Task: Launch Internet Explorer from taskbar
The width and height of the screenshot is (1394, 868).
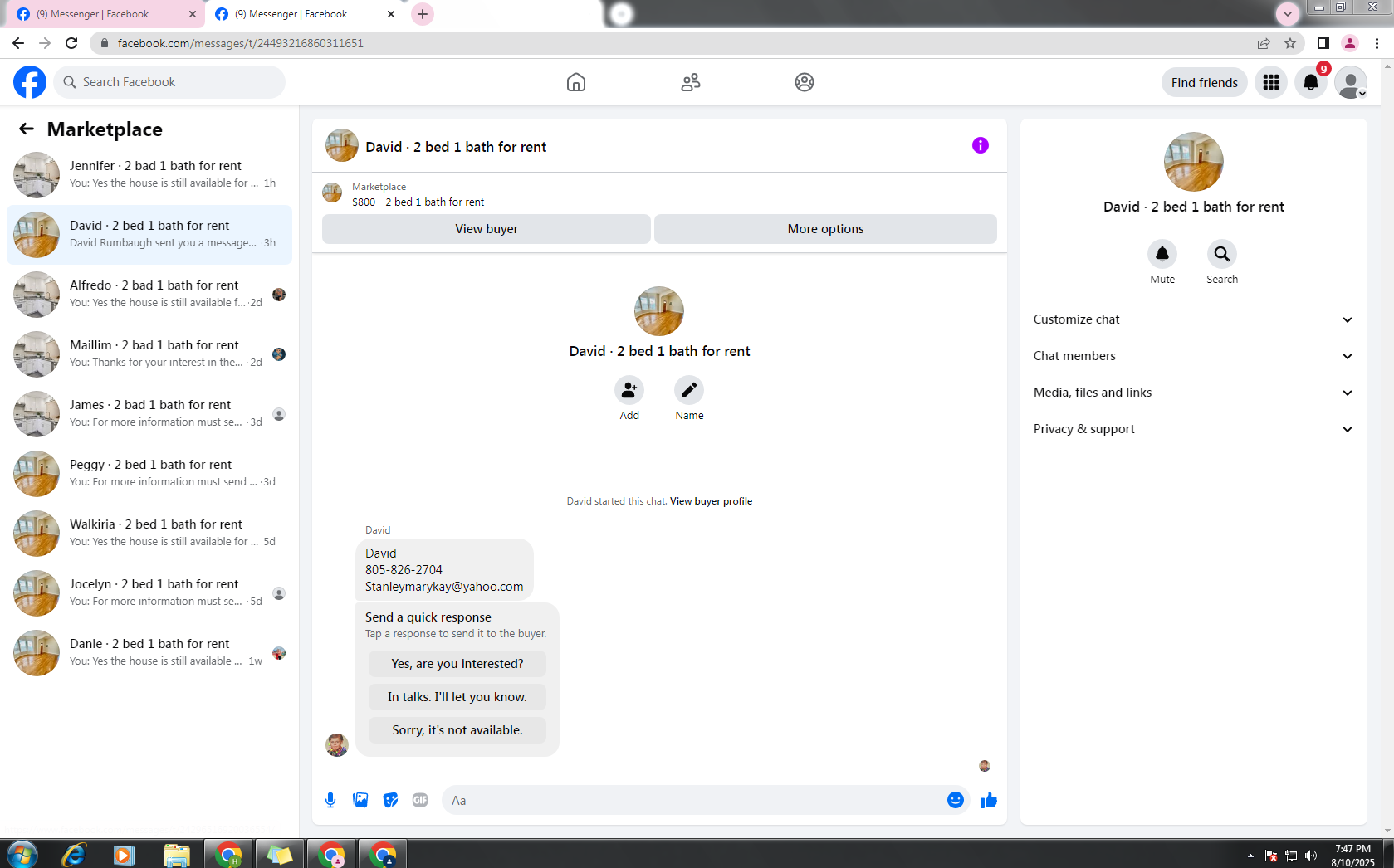Action: pos(74,854)
